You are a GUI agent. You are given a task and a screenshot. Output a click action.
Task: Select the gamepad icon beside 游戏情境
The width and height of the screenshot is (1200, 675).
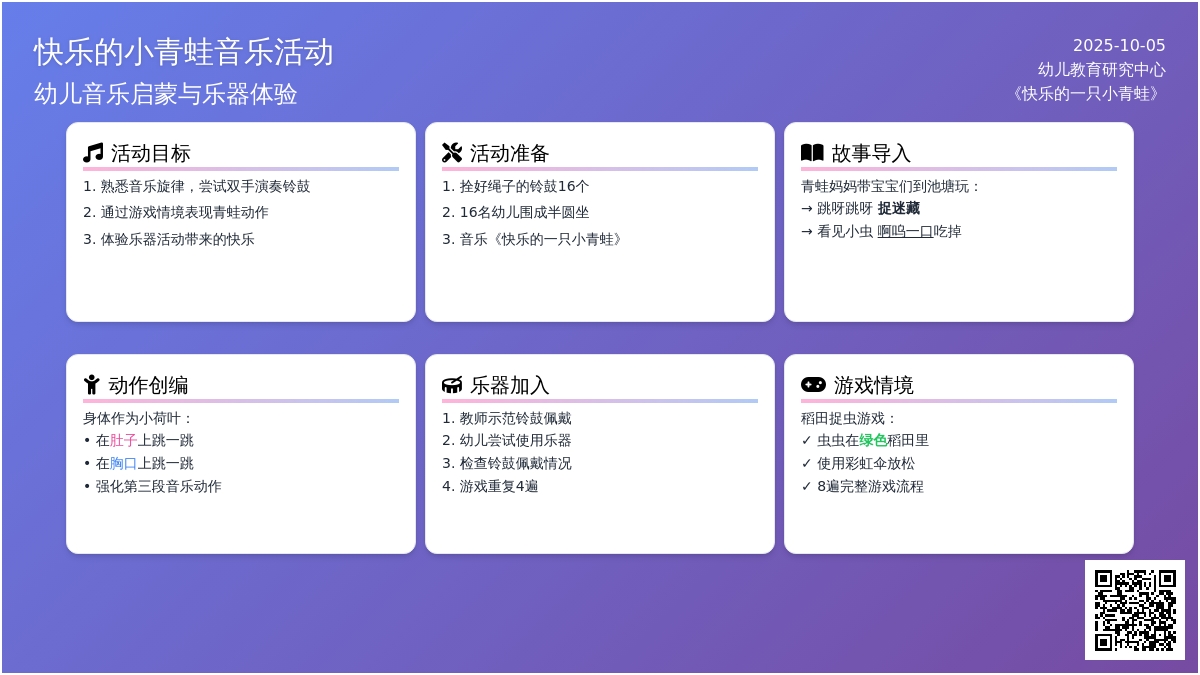point(813,385)
